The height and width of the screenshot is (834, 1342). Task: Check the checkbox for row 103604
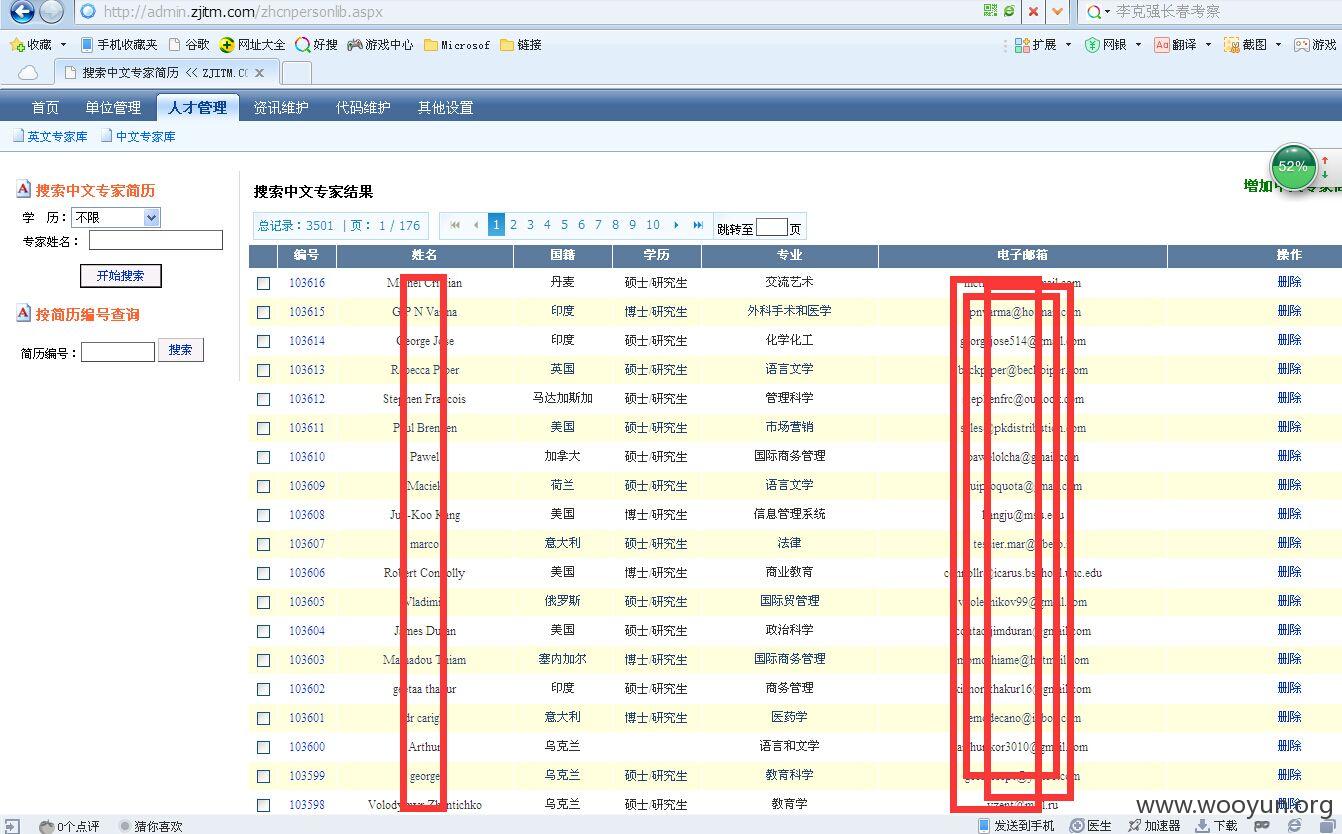263,631
